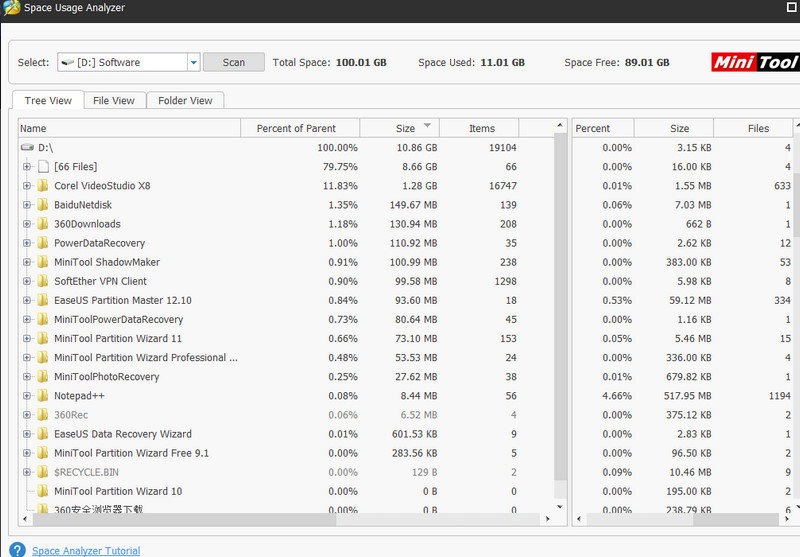This screenshot has width=800, height=557.
Task: Click the Corel VideoStudio X8 folder icon
Action: [43, 186]
